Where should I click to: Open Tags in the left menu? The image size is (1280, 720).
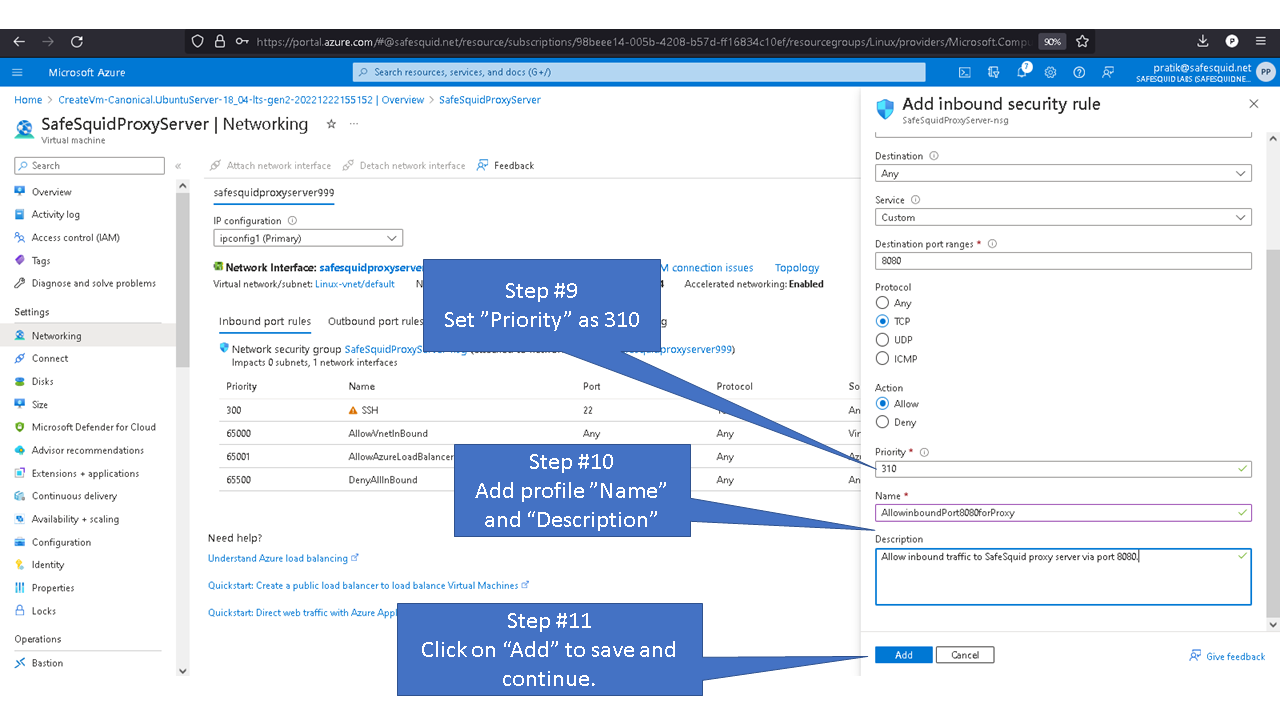point(40,260)
